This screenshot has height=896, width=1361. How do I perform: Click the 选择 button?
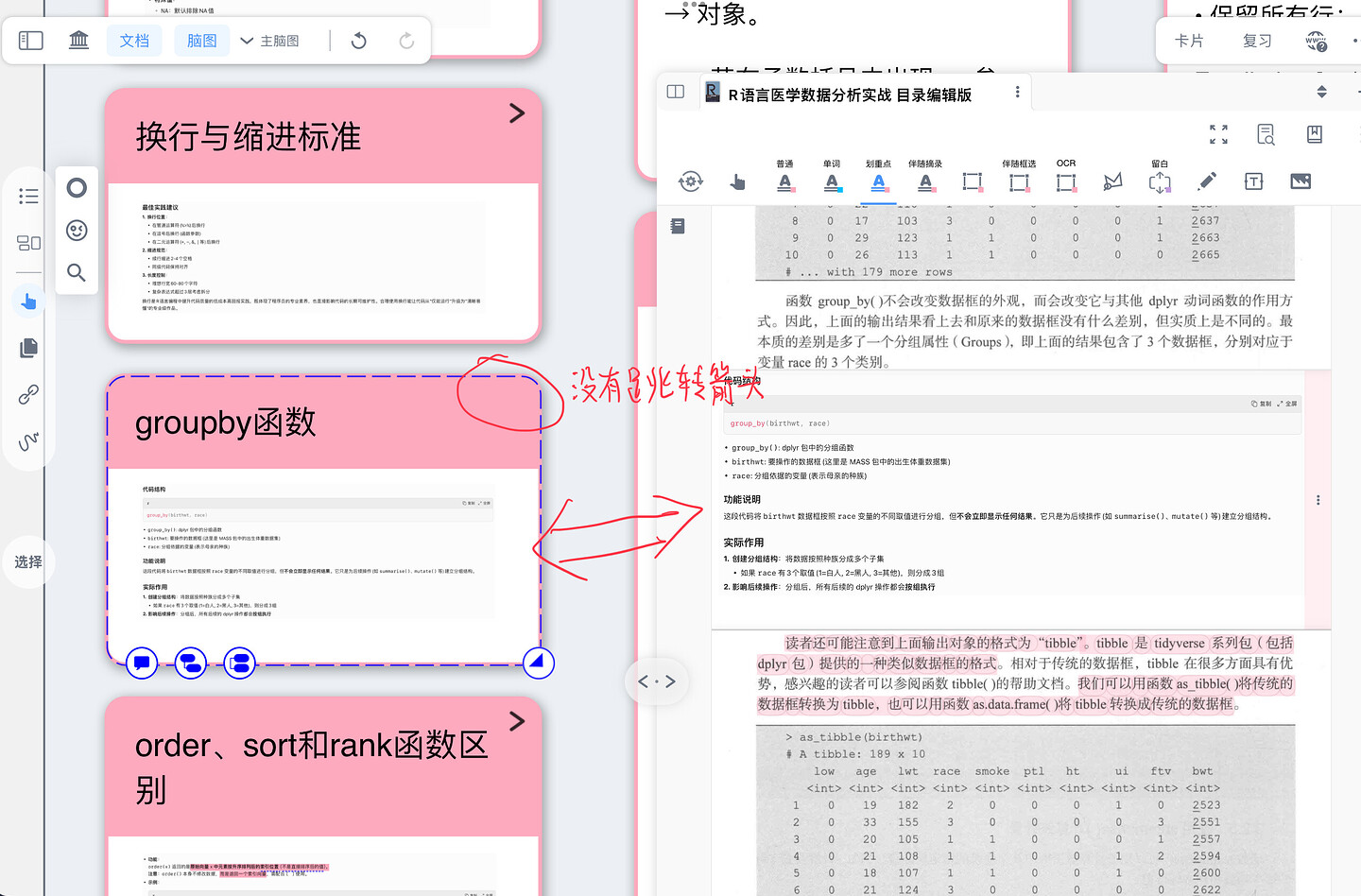click(28, 561)
